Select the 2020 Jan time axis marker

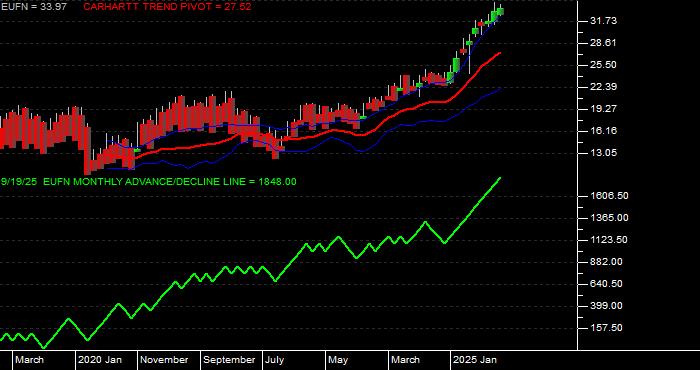point(100,360)
